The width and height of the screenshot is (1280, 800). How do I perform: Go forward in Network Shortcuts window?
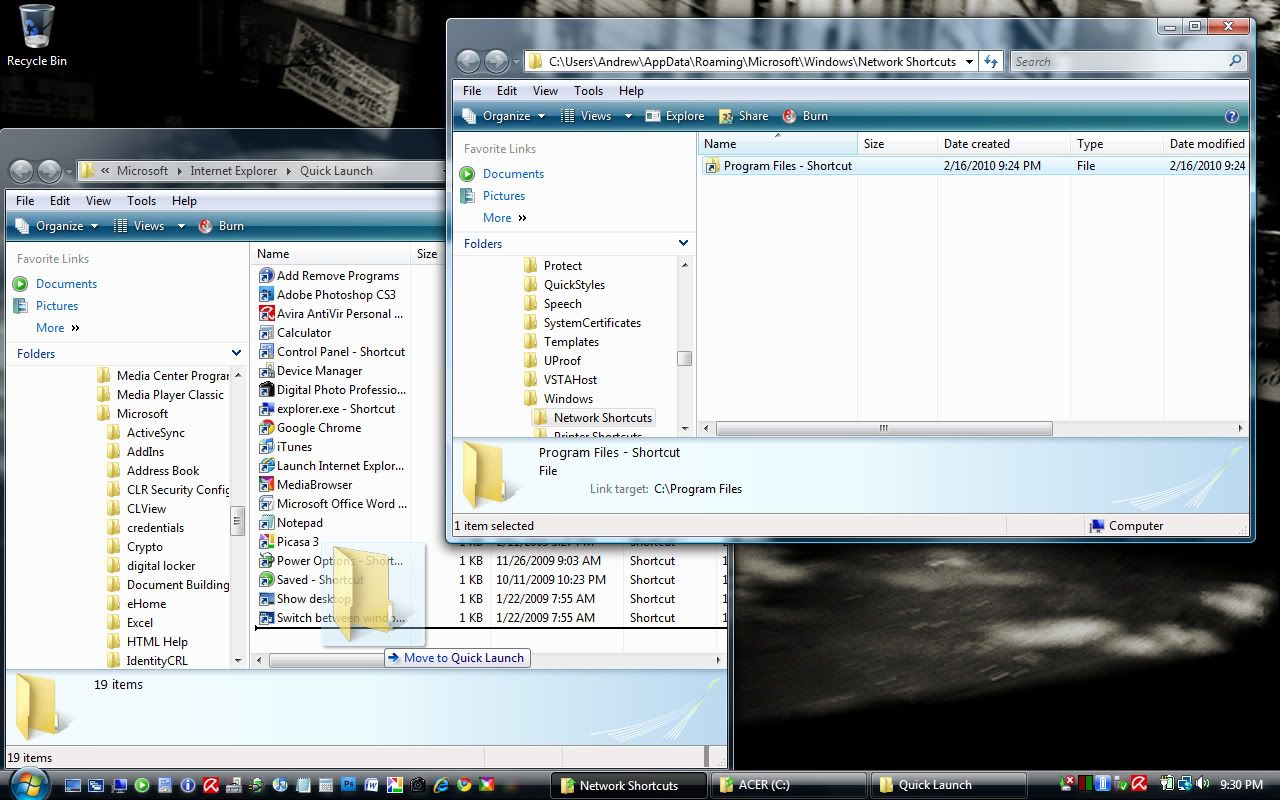coord(496,61)
